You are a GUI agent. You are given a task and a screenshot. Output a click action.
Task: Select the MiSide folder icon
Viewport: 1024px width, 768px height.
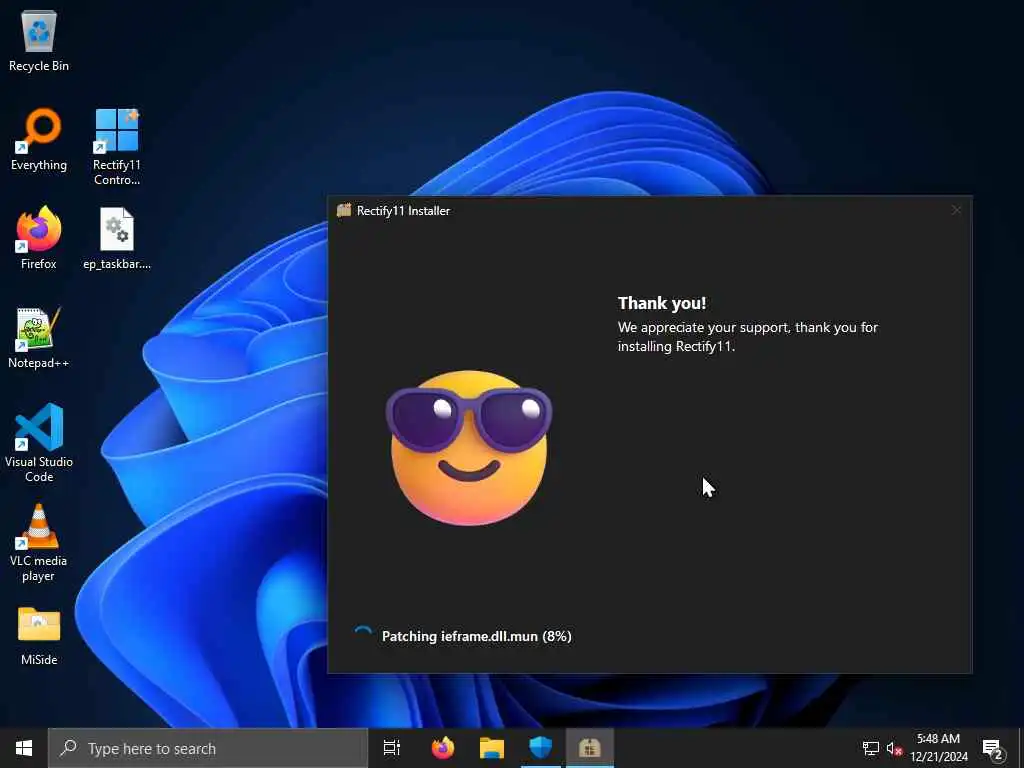[x=39, y=635]
